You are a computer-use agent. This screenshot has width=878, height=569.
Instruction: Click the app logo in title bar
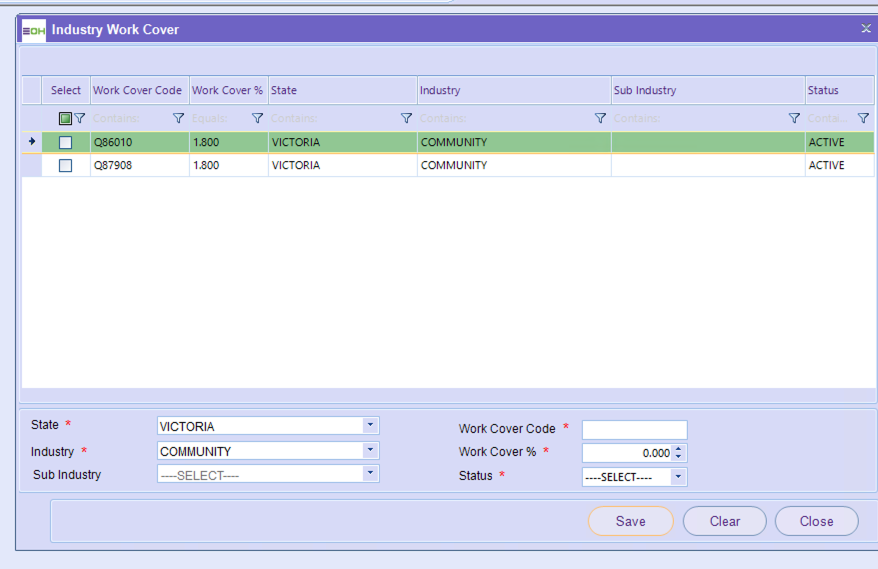point(34,30)
